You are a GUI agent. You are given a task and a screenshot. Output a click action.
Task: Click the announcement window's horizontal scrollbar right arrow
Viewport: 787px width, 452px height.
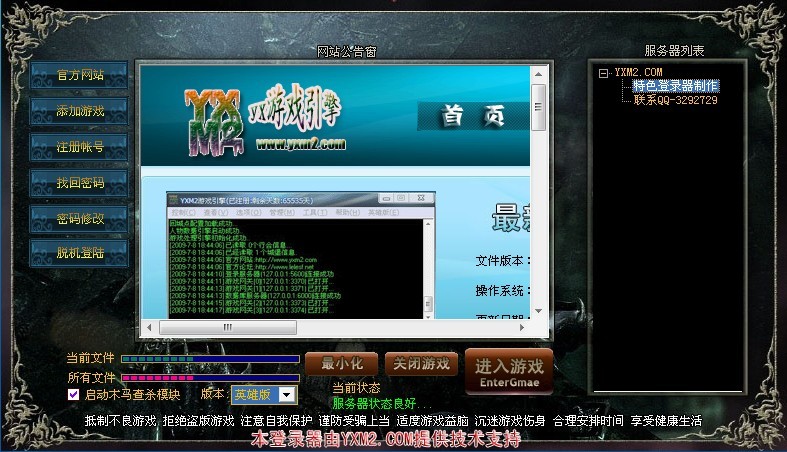(x=521, y=327)
